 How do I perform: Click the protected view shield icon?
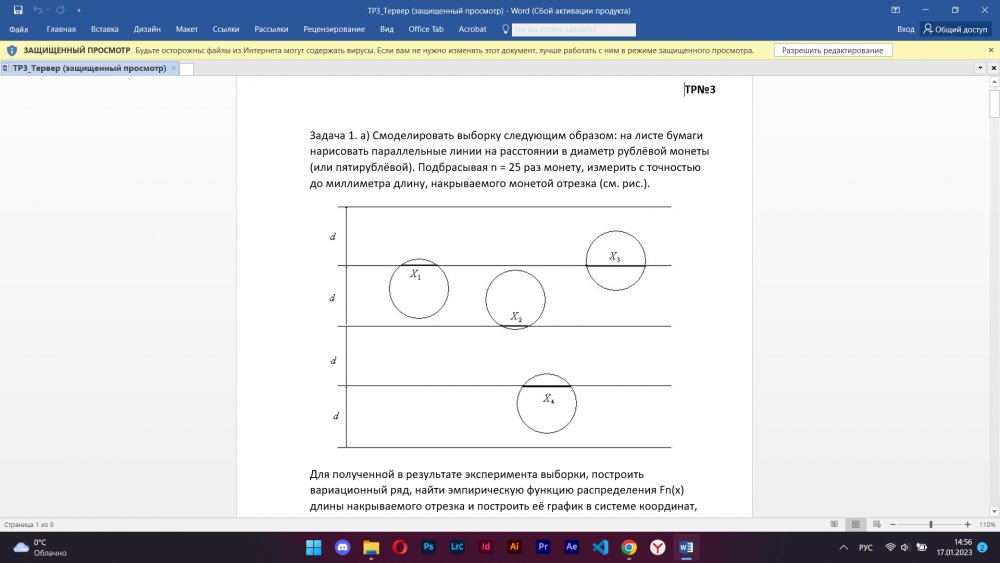[11, 50]
